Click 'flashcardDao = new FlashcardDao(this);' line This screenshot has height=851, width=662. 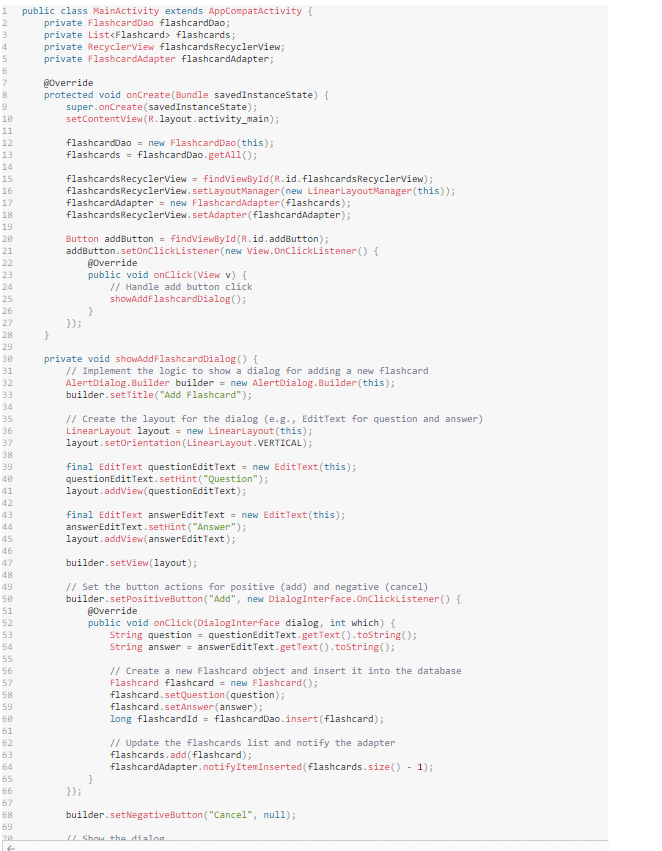(x=170, y=143)
